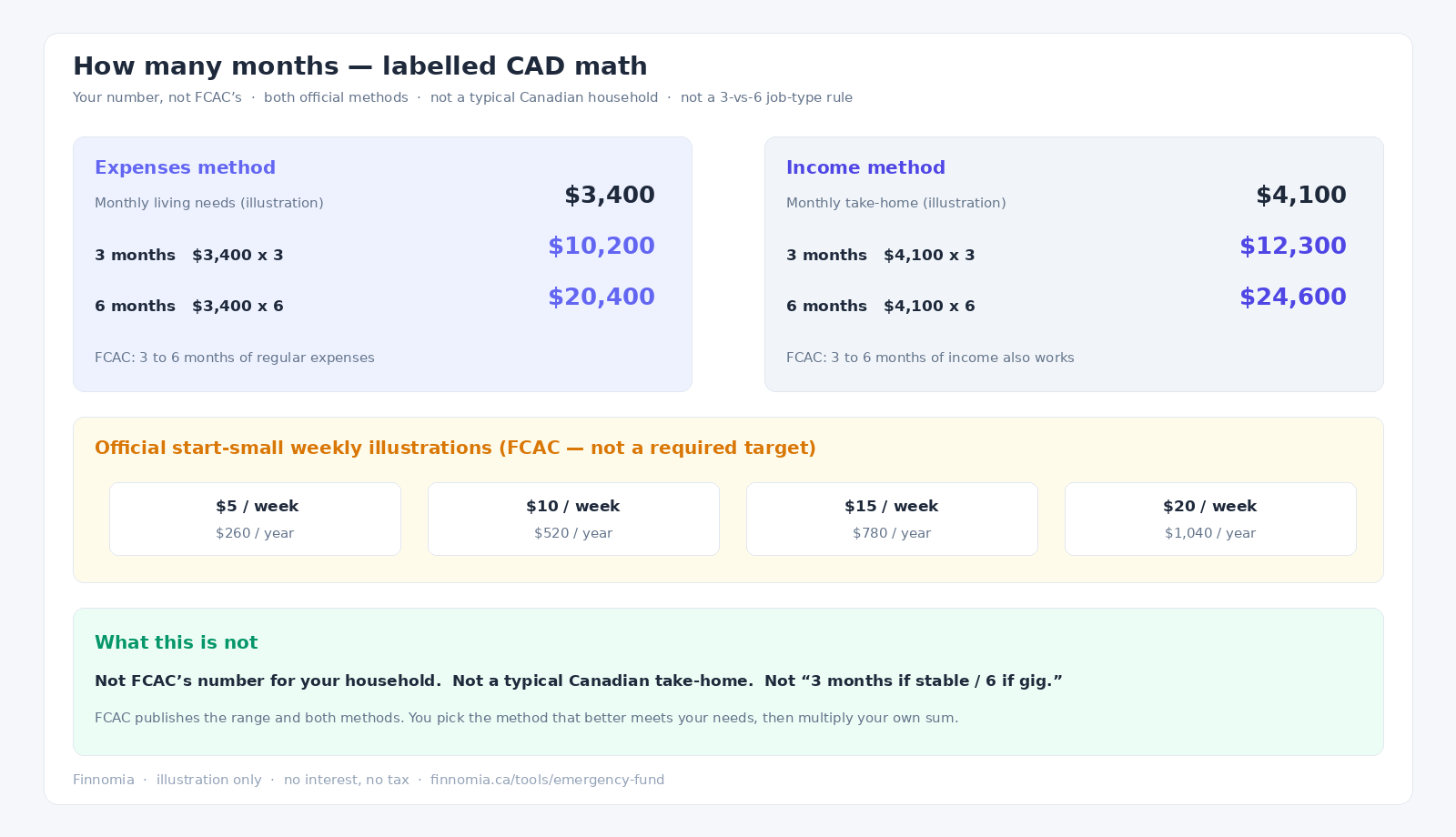Click the Expenses method heading
Image resolution: width=1456 pixels, height=837 pixels.
click(x=185, y=167)
